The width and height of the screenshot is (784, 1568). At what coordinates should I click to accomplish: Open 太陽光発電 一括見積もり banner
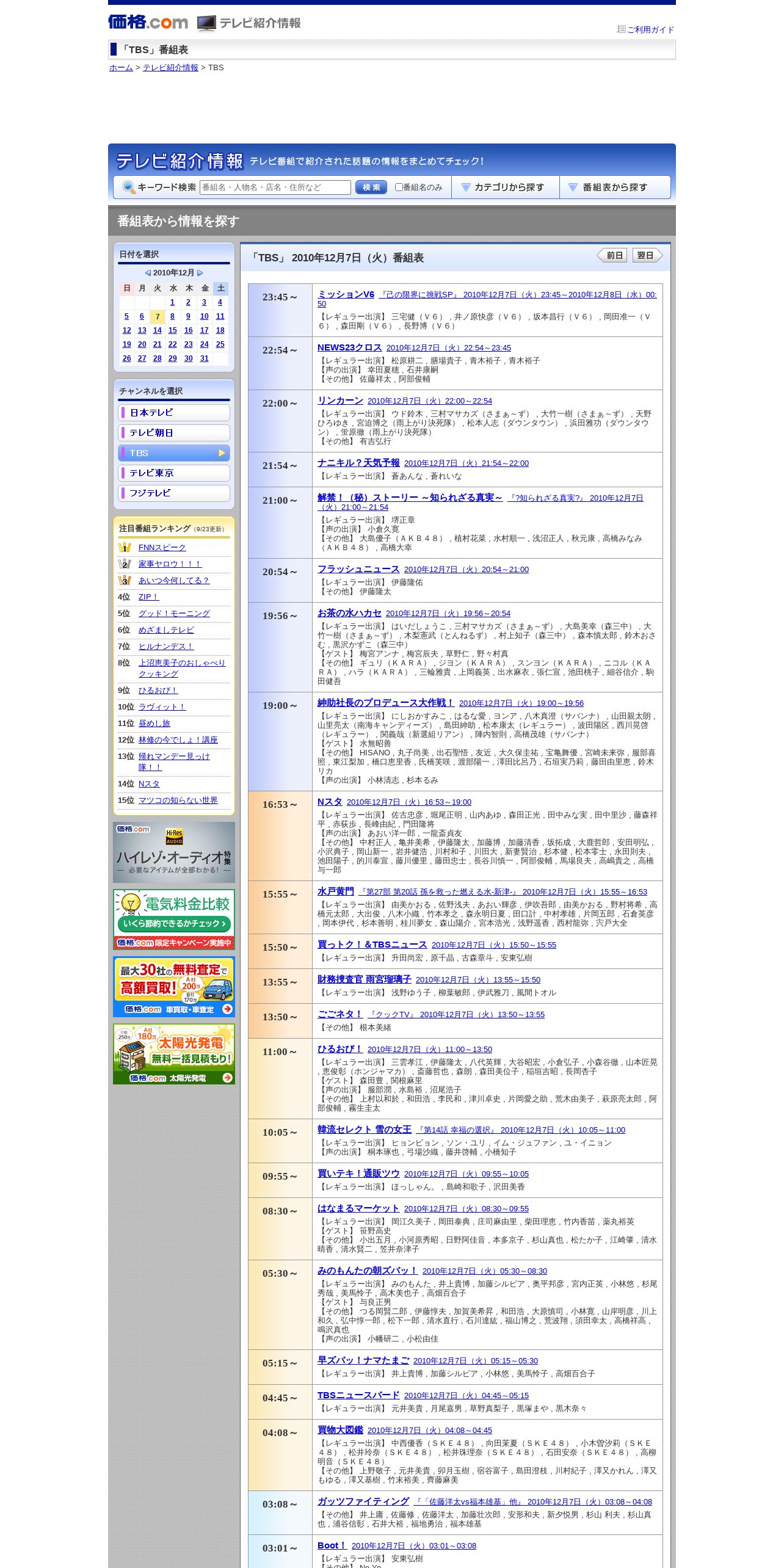[x=174, y=1054]
